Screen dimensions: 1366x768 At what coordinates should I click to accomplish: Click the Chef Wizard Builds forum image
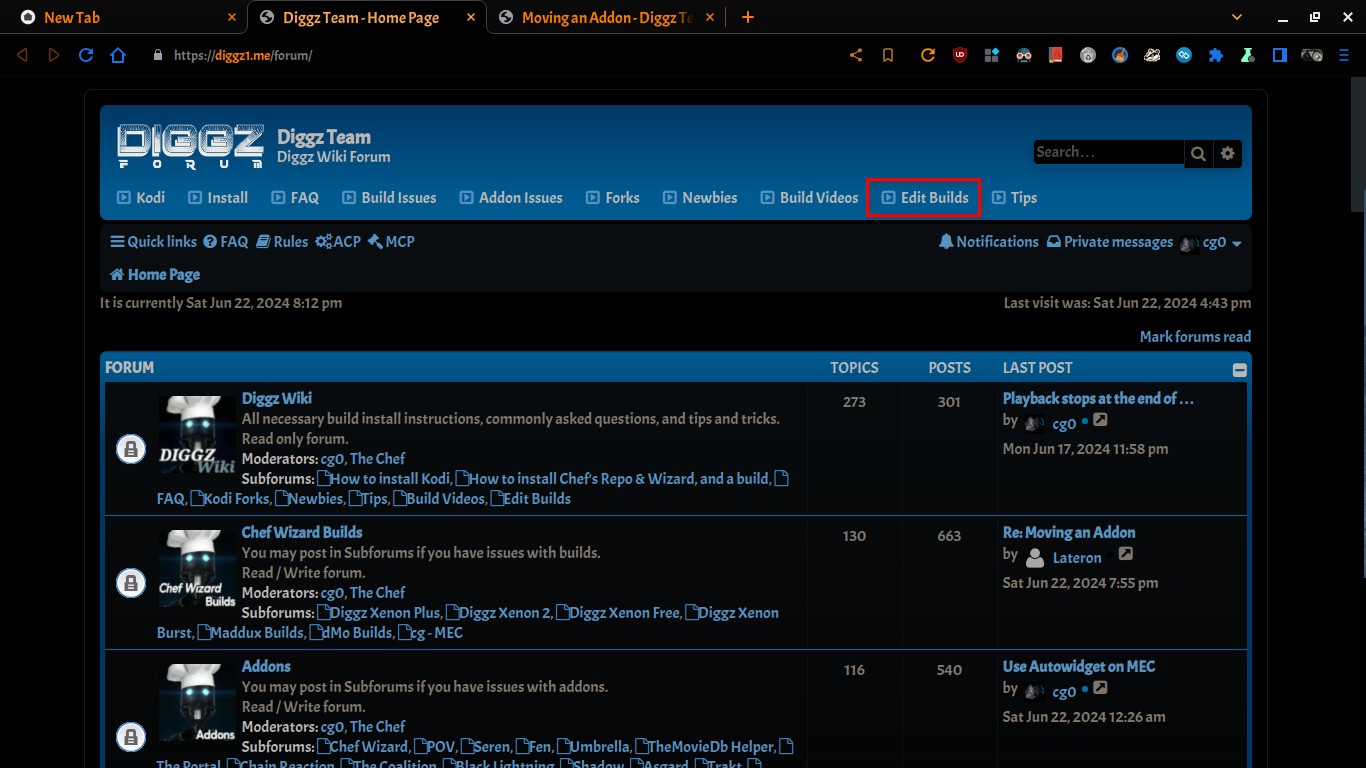[198, 569]
